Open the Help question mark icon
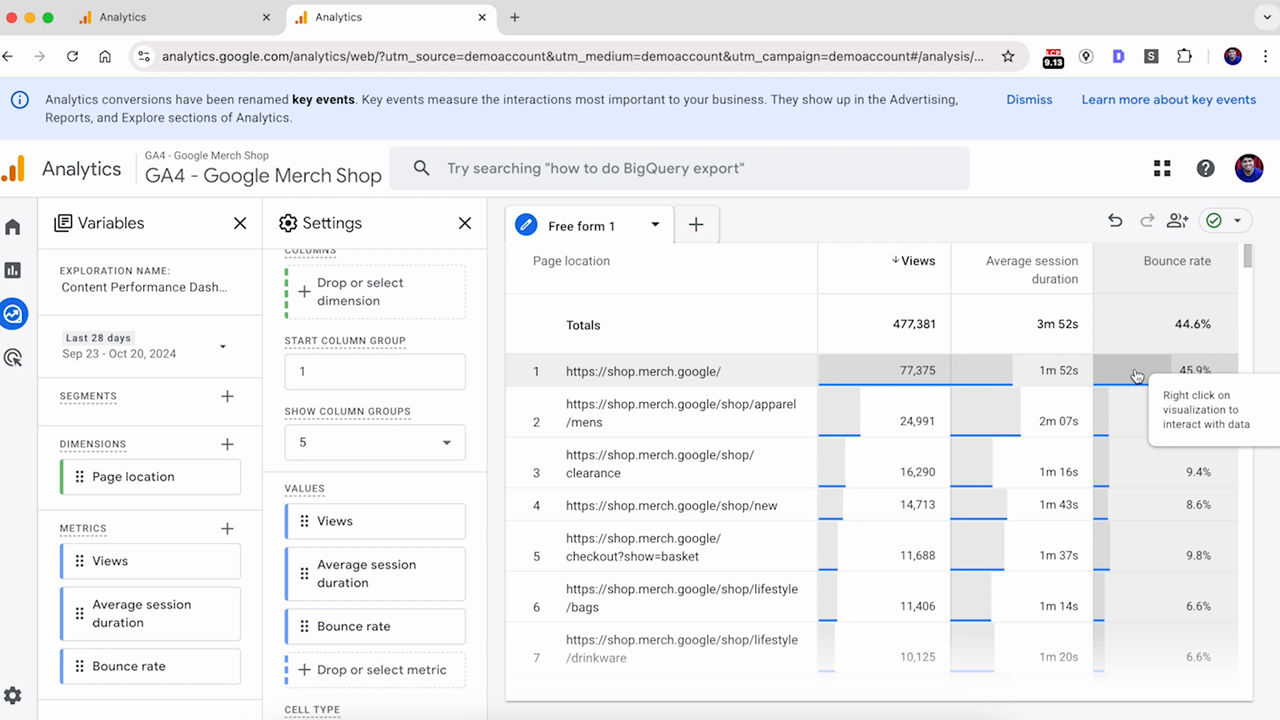Viewport: 1280px width, 720px height. pos(1206,168)
